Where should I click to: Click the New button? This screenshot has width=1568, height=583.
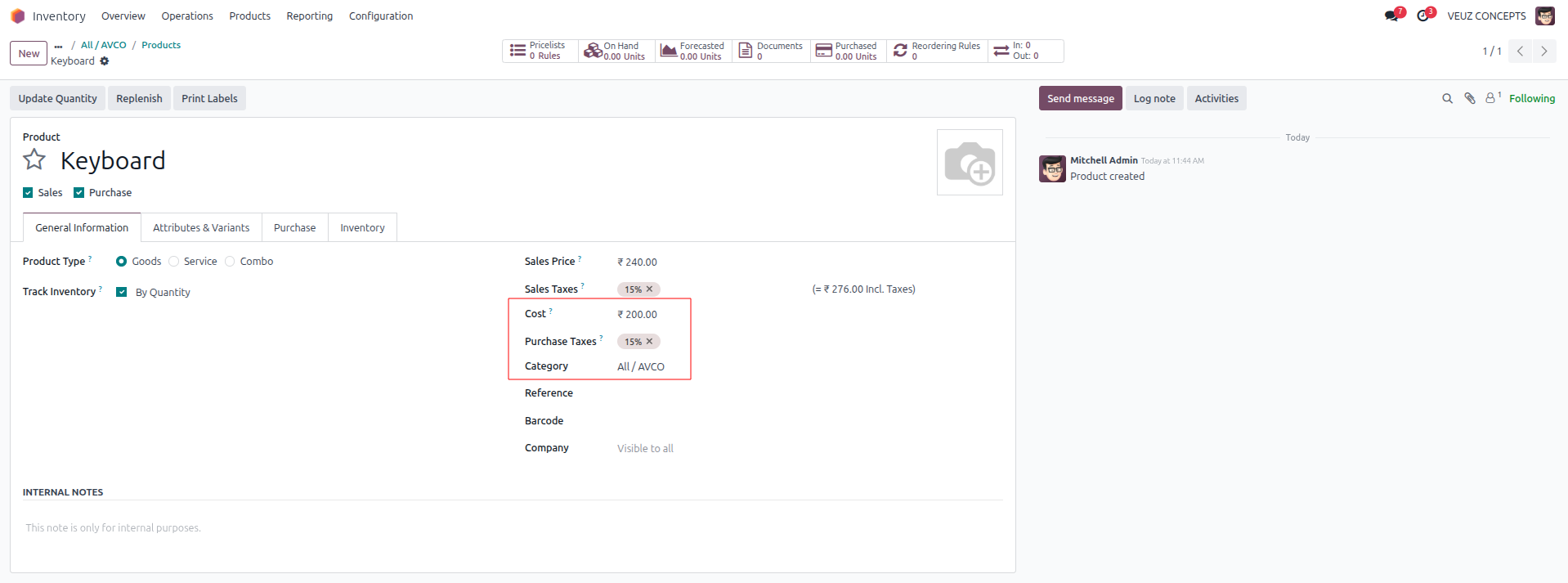pyautogui.click(x=29, y=53)
